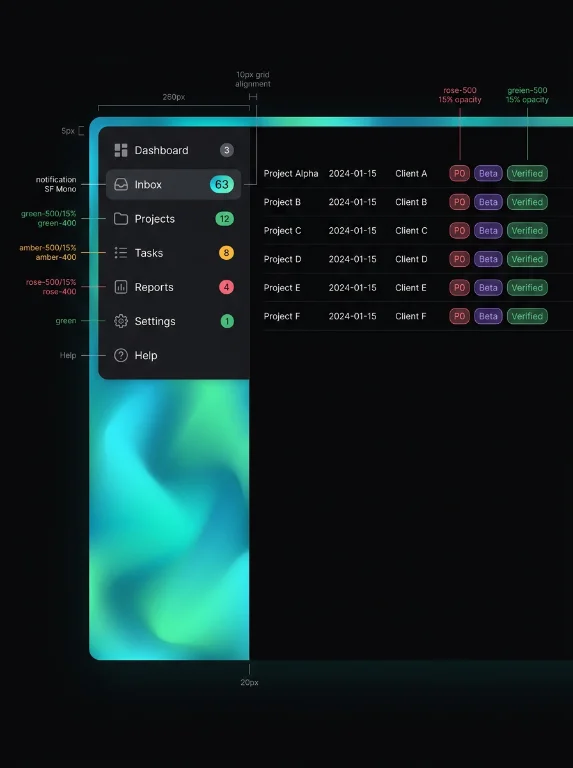This screenshot has height=768, width=573.
Task: Open the Reports sidebar entry
Action: [x=173, y=287]
